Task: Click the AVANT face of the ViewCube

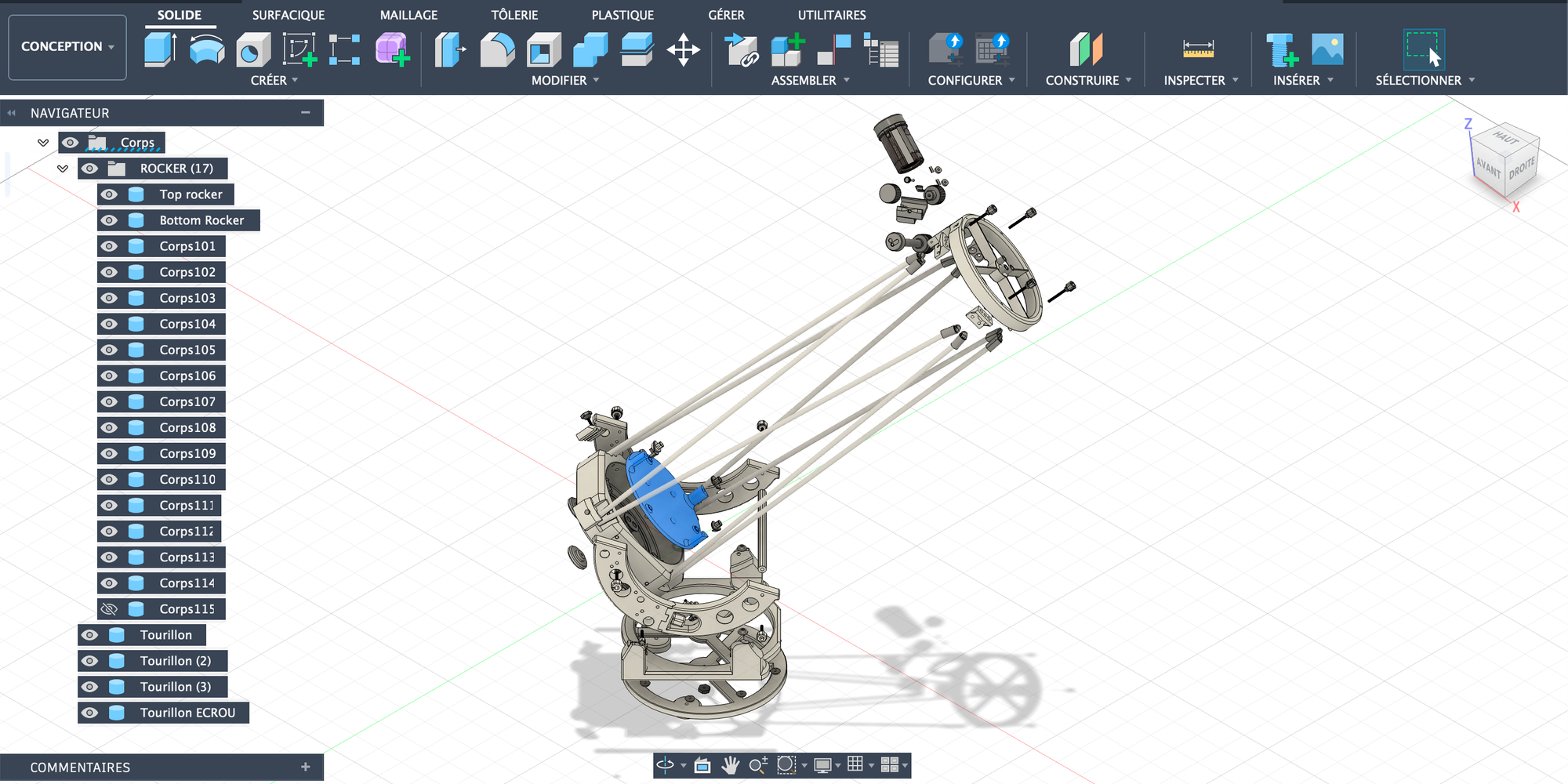Action: (1488, 167)
